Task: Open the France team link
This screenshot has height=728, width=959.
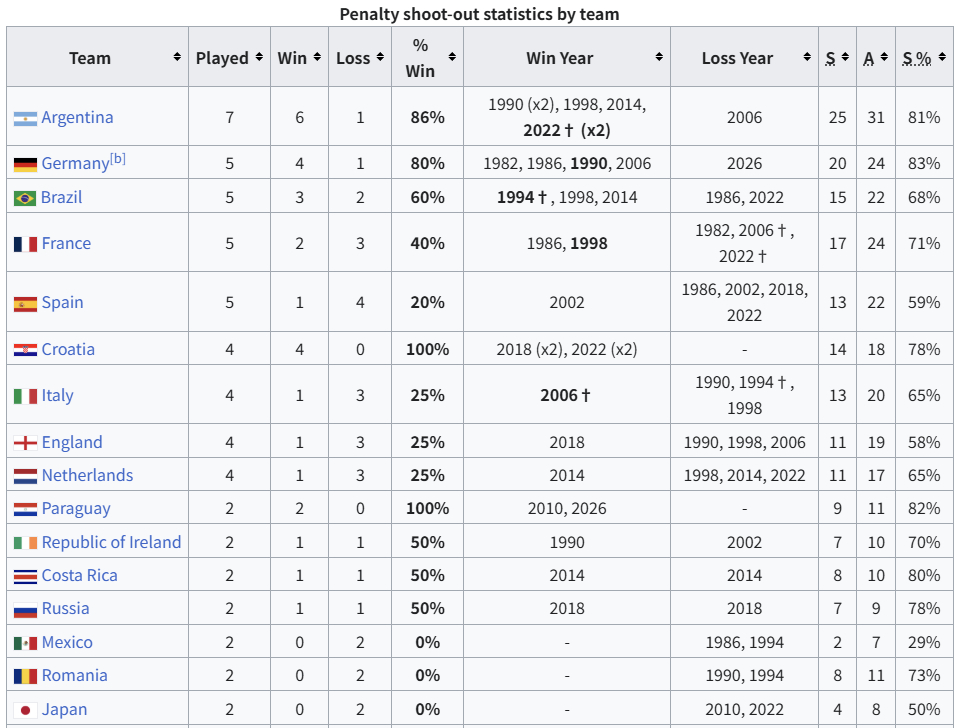Action: 66,243
